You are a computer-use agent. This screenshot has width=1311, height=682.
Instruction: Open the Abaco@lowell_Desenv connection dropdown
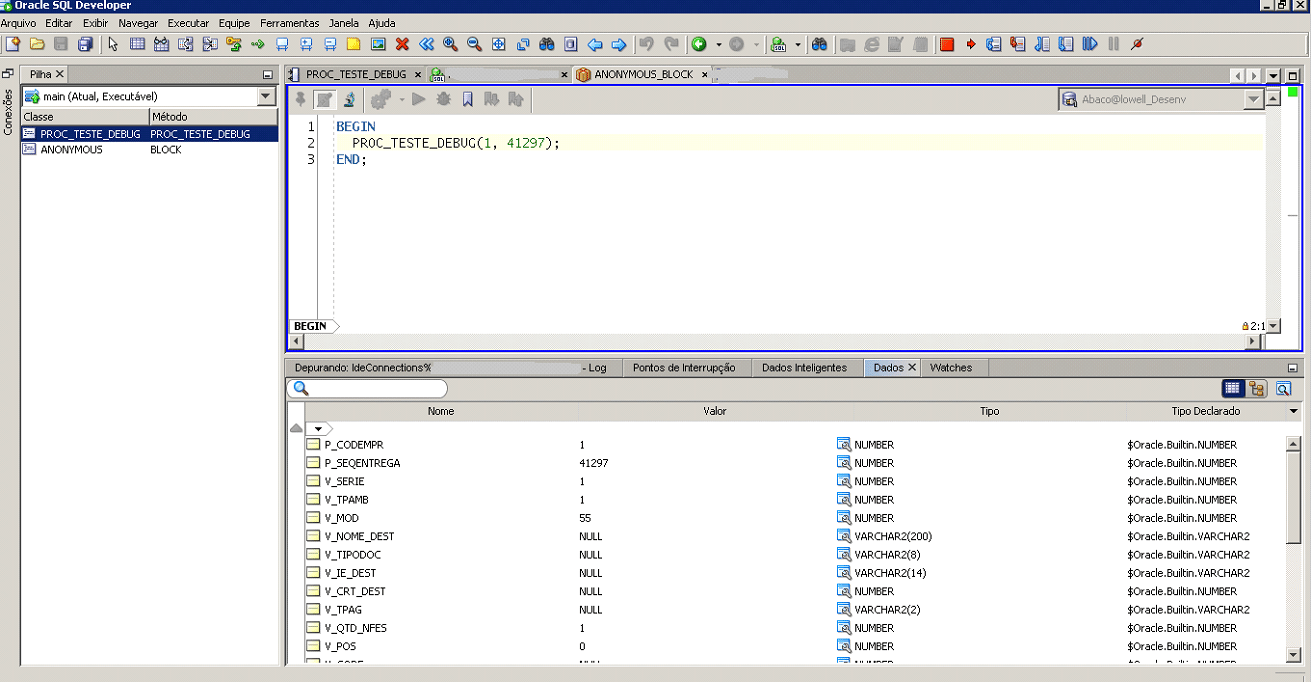1253,98
